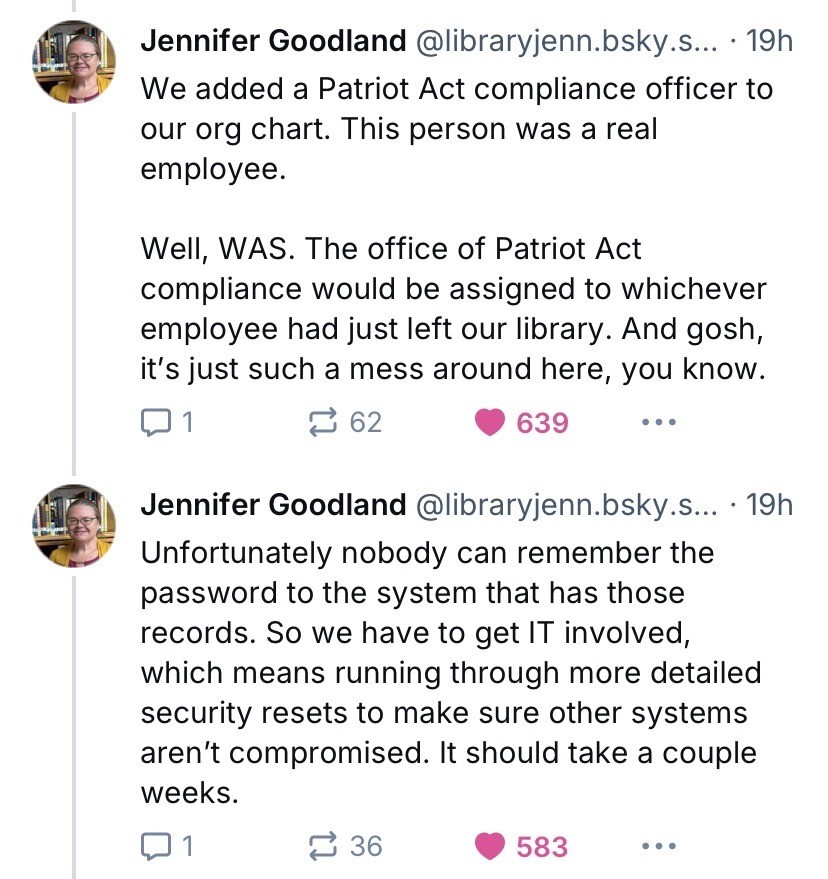Click the 639 like count

tap(542, 423)
